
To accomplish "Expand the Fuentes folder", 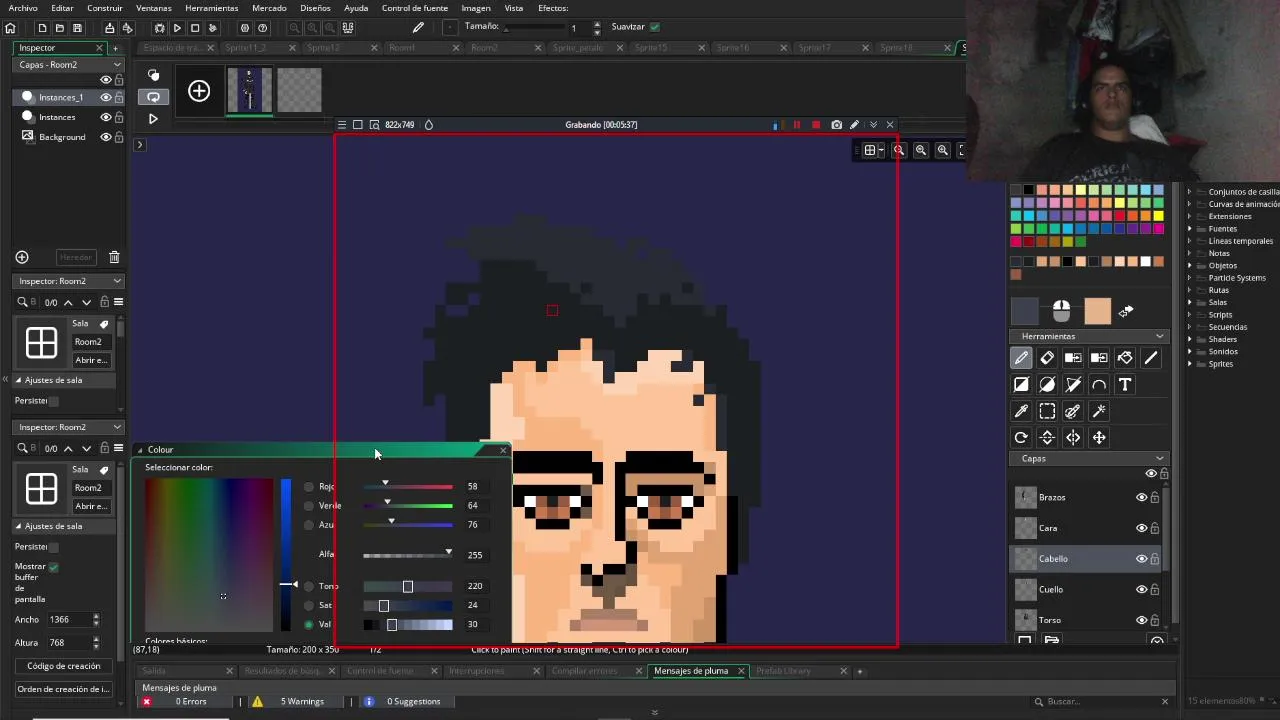I will click(1189, 229).
